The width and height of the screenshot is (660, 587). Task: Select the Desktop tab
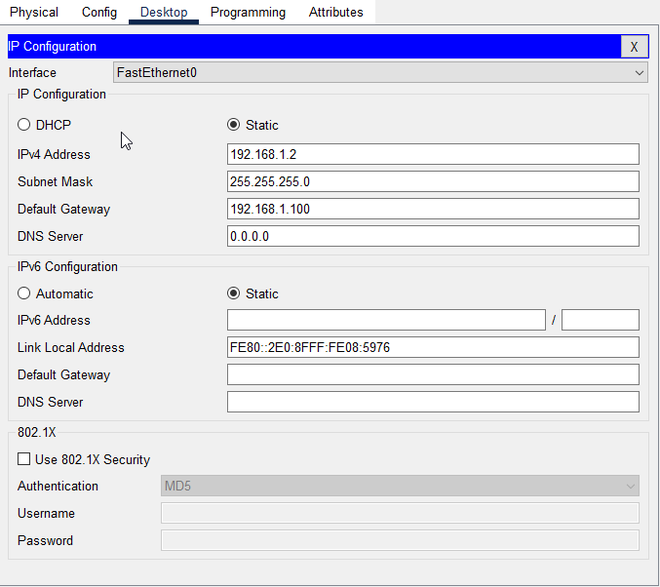coord(164,12)
